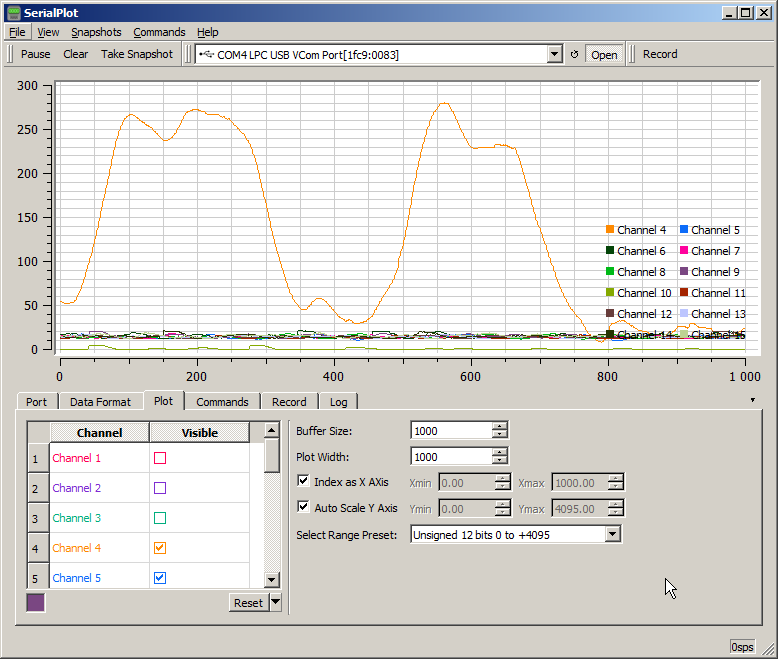Click Channel 5 blue legend marker
This screenshot has height=659, width=778.
(x=684, y=229)
